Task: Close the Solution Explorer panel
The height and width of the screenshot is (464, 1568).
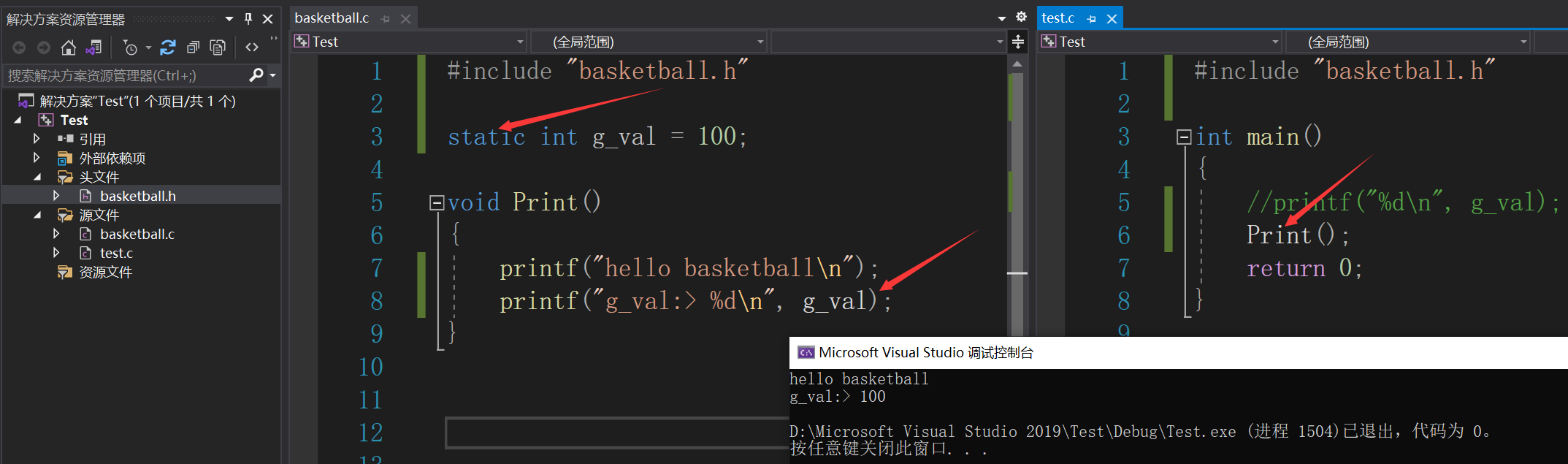Action: tap(268, 19)
